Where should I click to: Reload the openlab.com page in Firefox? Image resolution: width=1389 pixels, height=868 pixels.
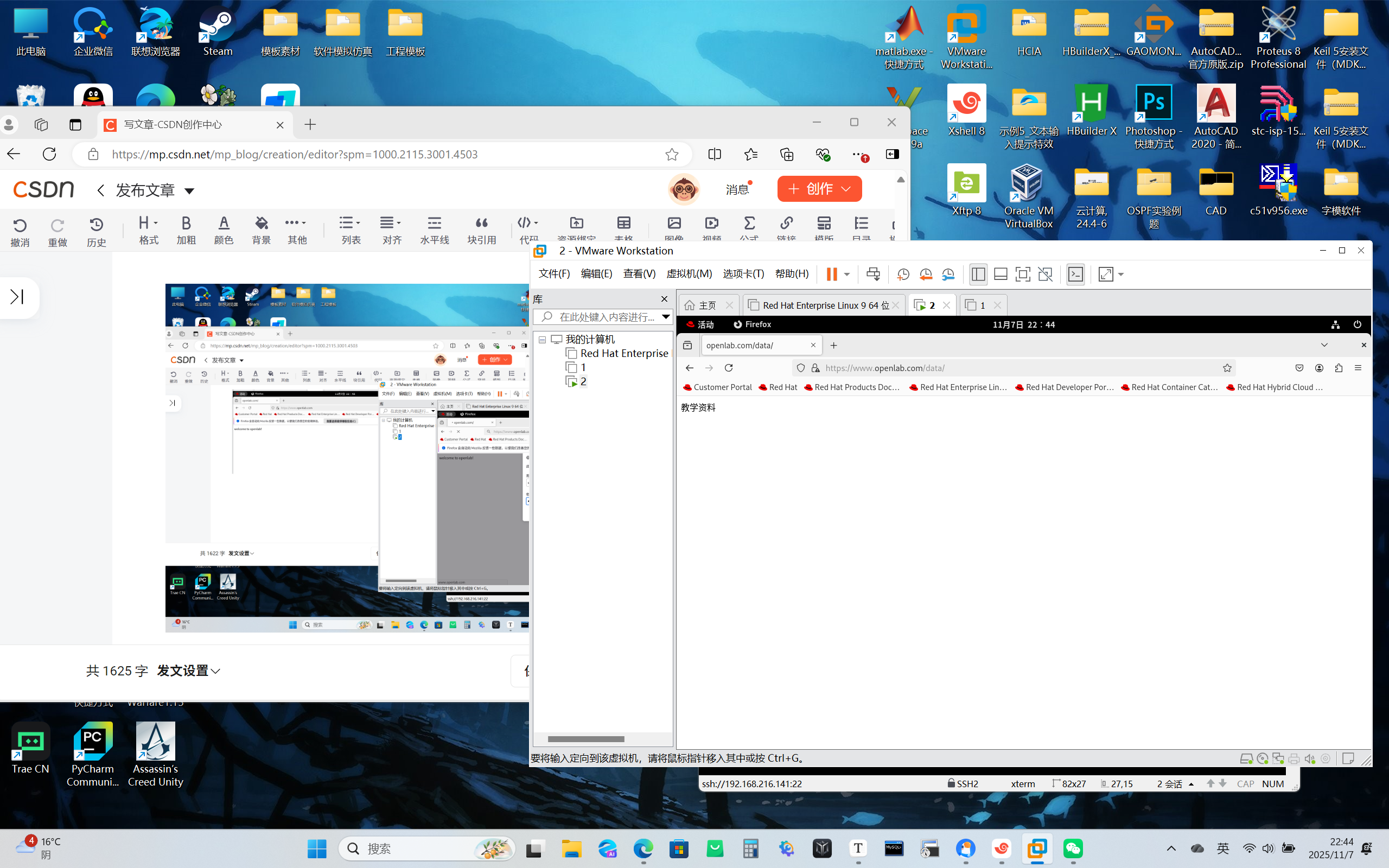(728, 368)
